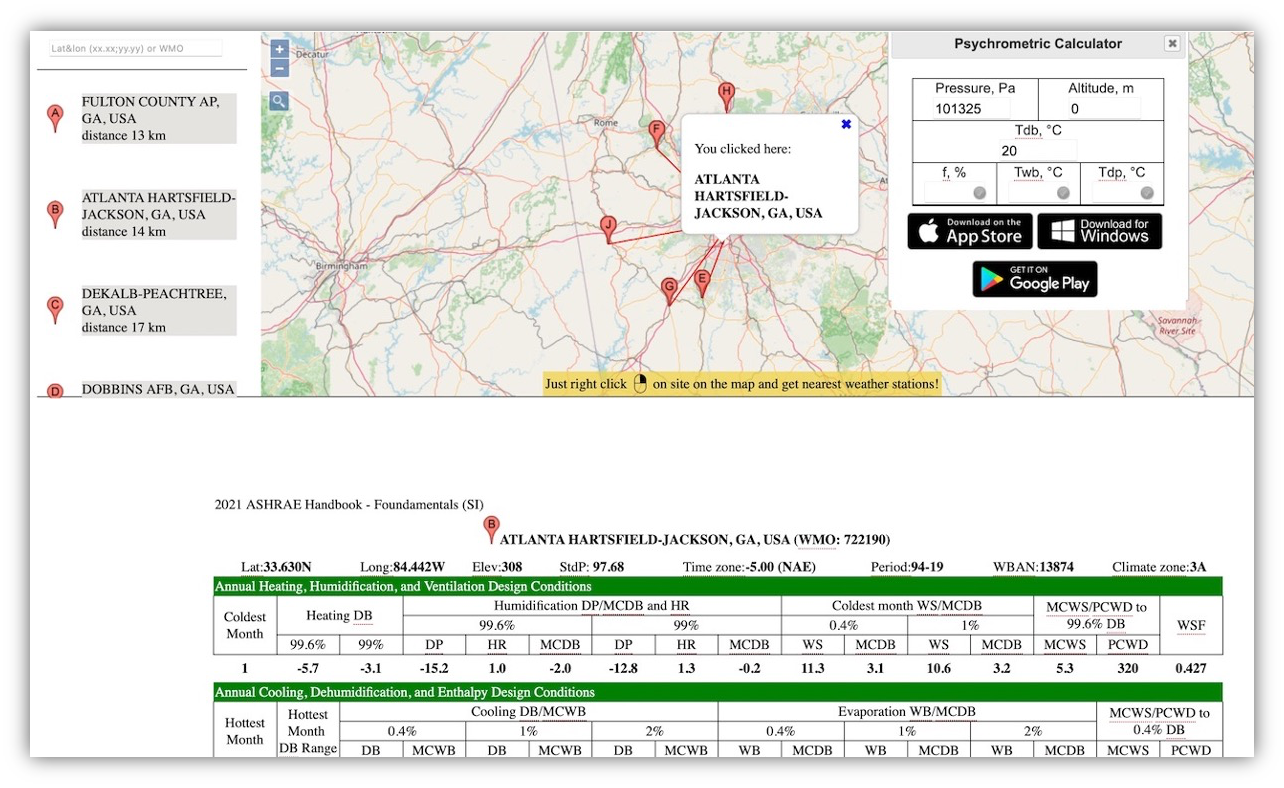
Task: Select the f, % radio button
Action: [x=979, y=193]
